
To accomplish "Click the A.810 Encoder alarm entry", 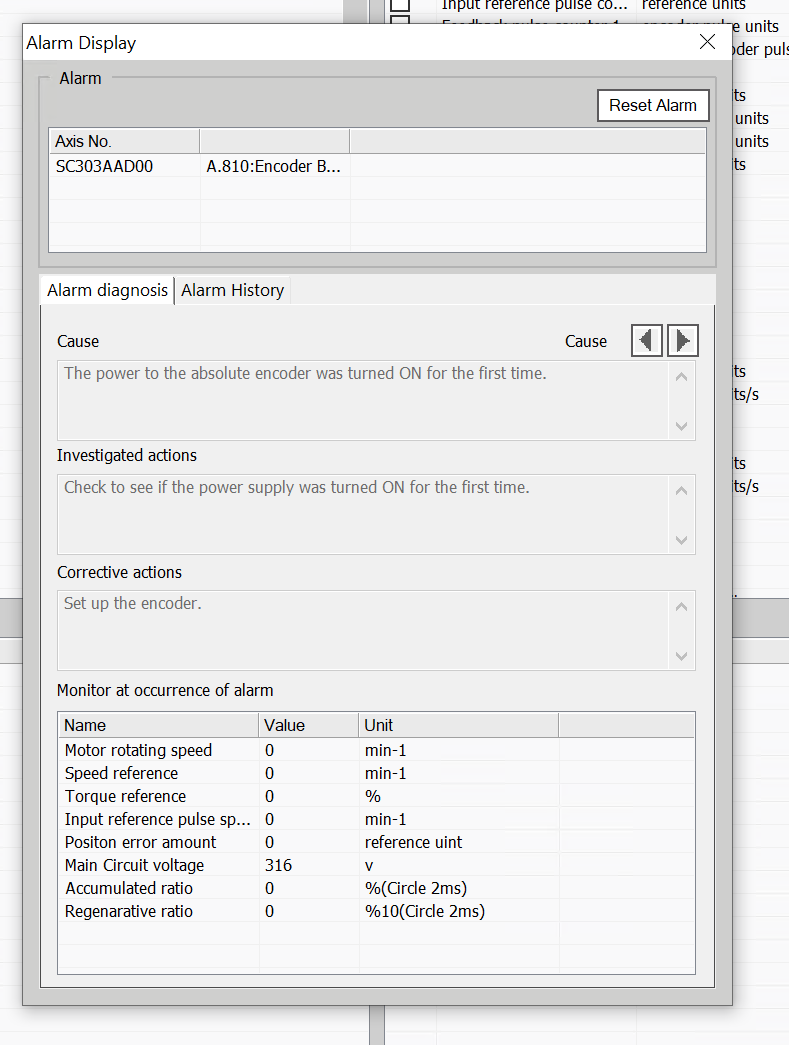I will point(273,167).
